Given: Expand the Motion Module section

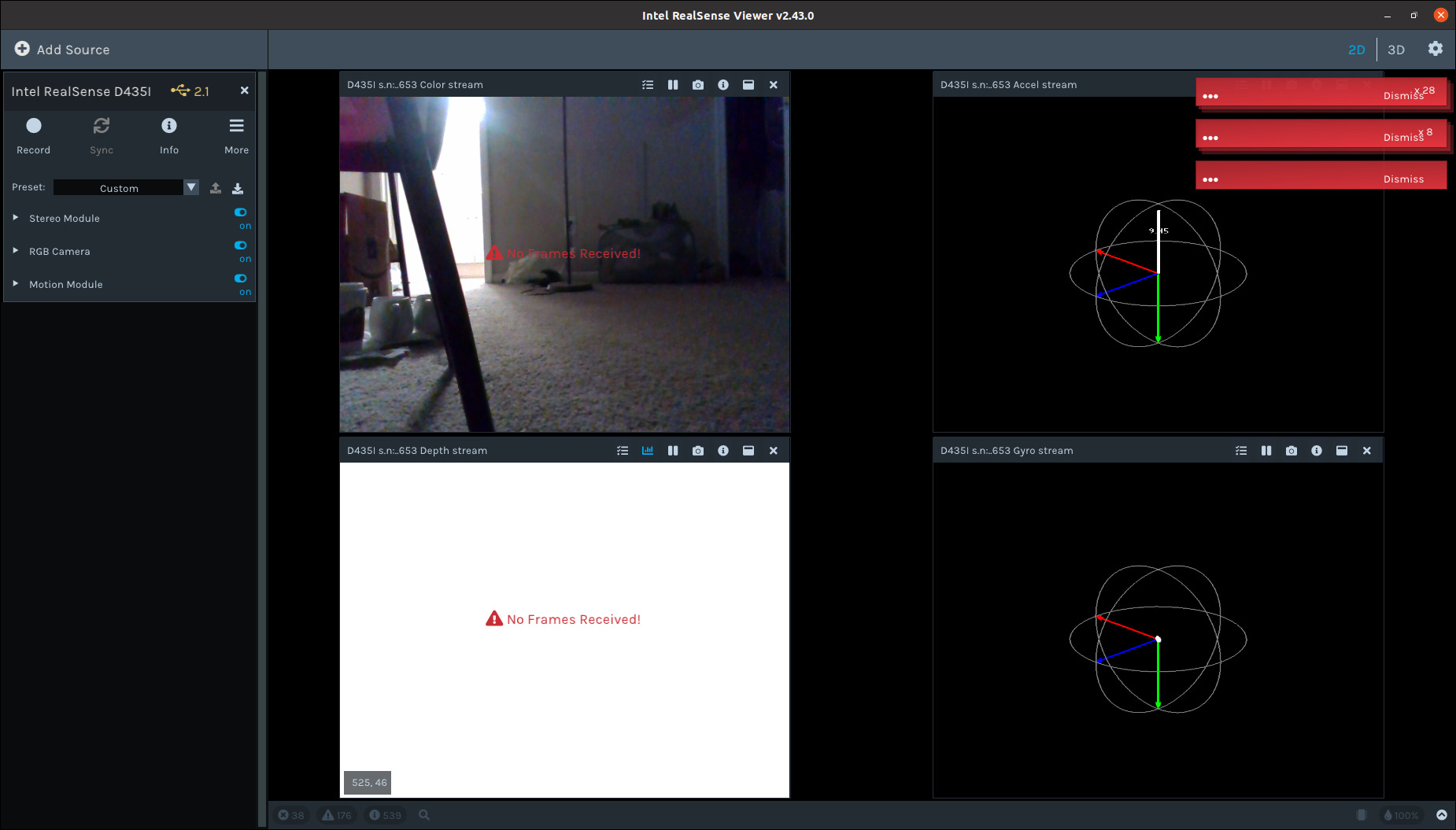Looking at the screenshot, I should coord(16,284).
